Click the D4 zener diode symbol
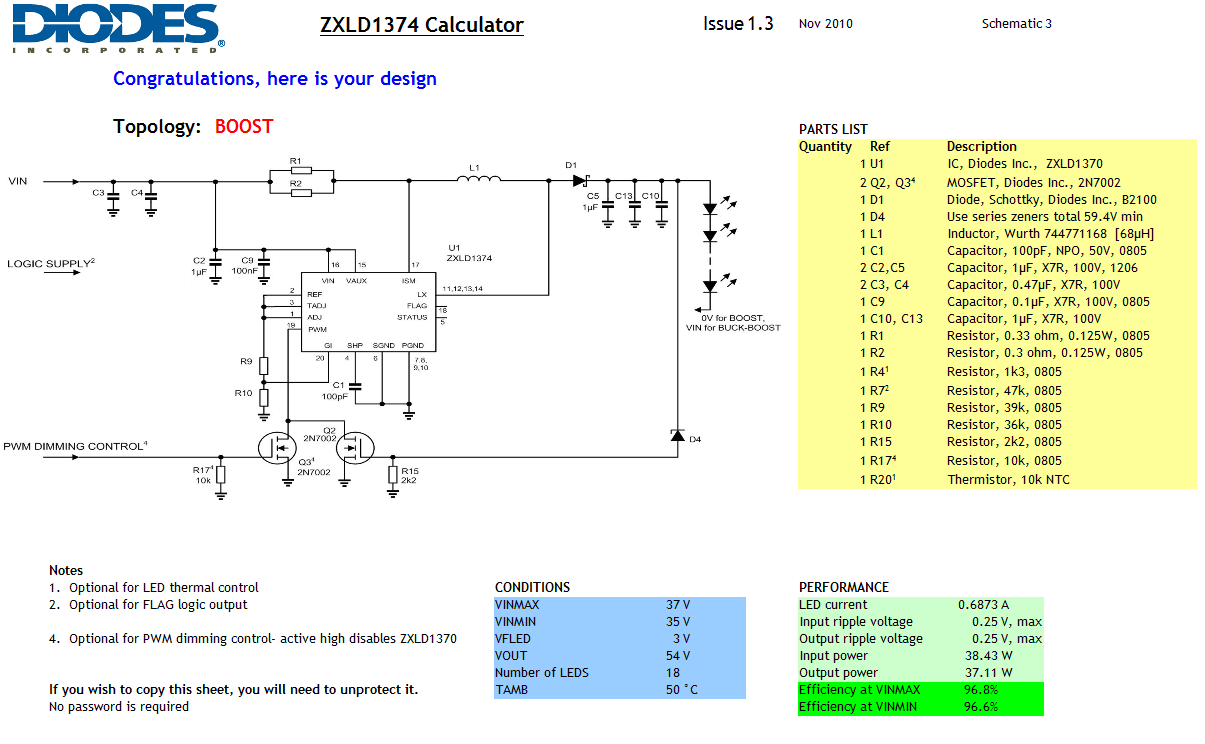This screenshot has height=744, width=1205. (x=677, y=435)
